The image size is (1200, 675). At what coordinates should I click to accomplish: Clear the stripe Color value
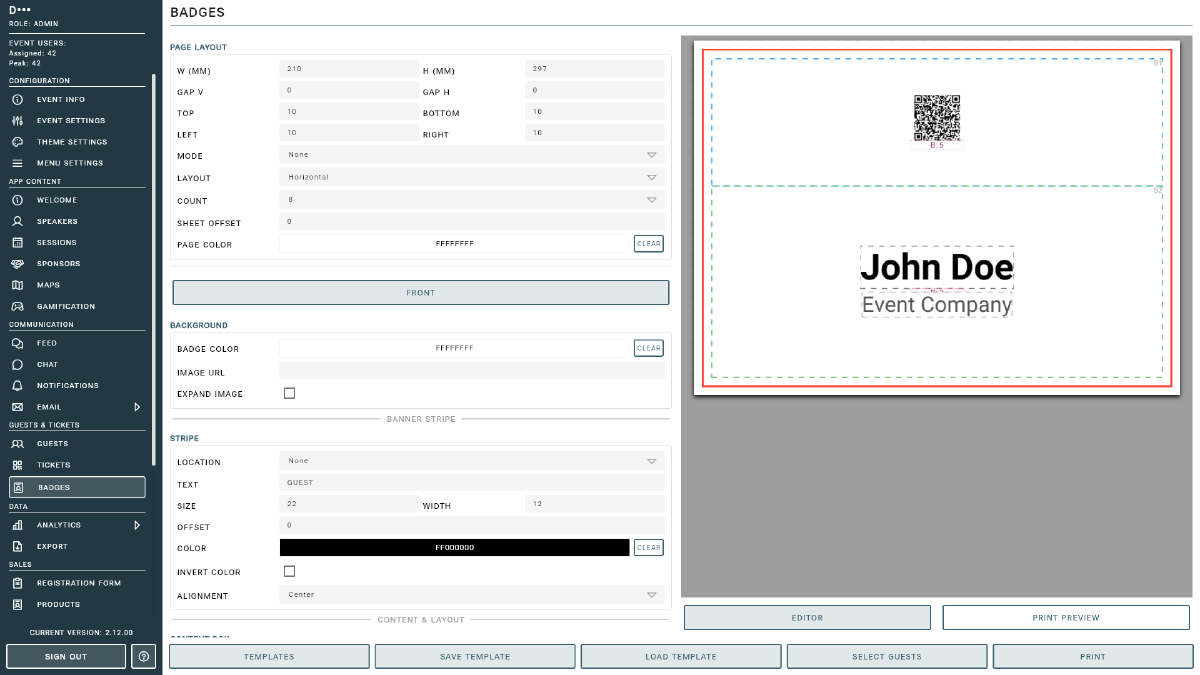point(649,548)
